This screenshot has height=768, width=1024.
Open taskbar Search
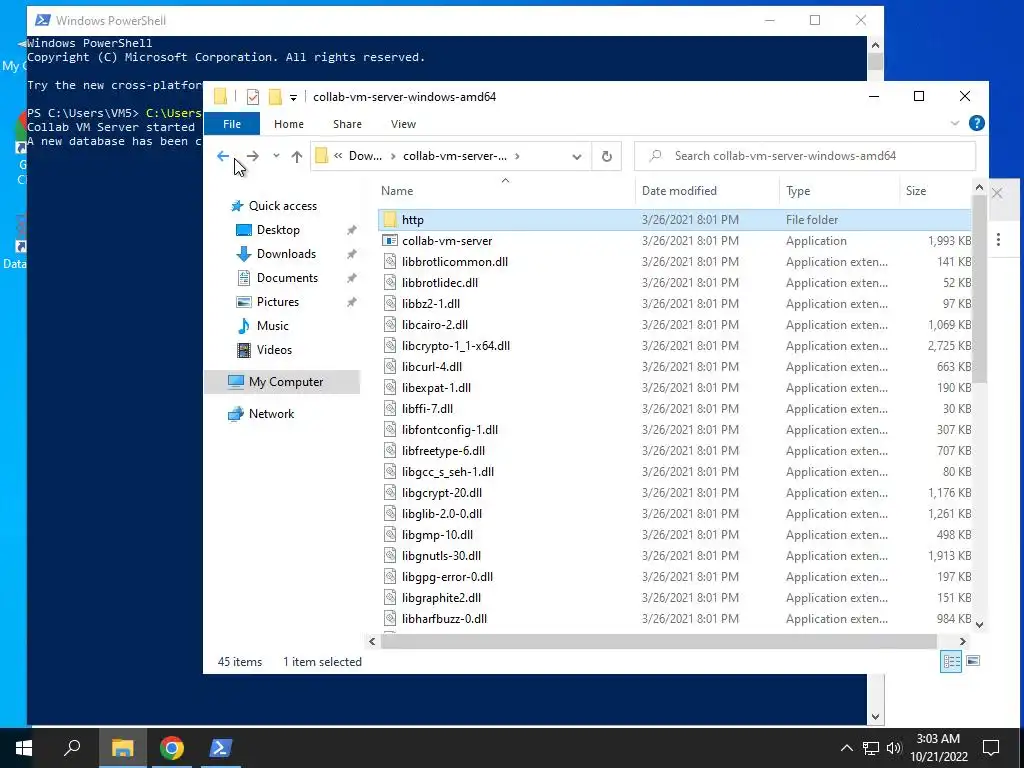click(x=72, y=748)
